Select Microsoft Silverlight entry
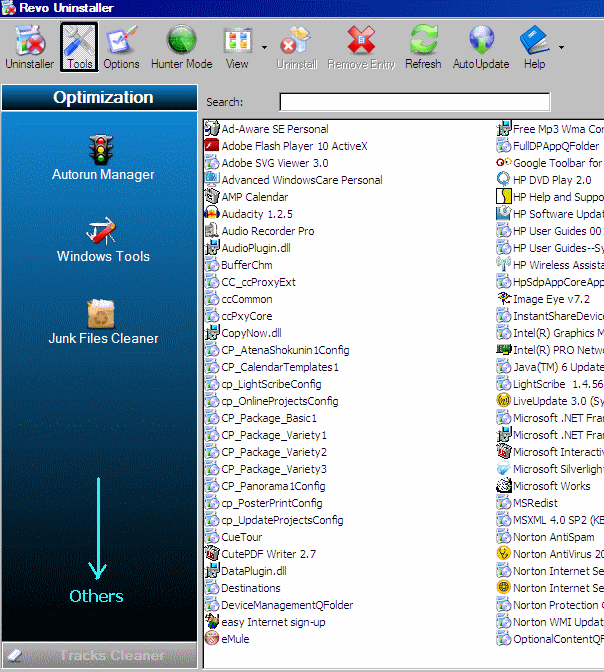This screenshot has width=604, height=672. pos(550,469)
